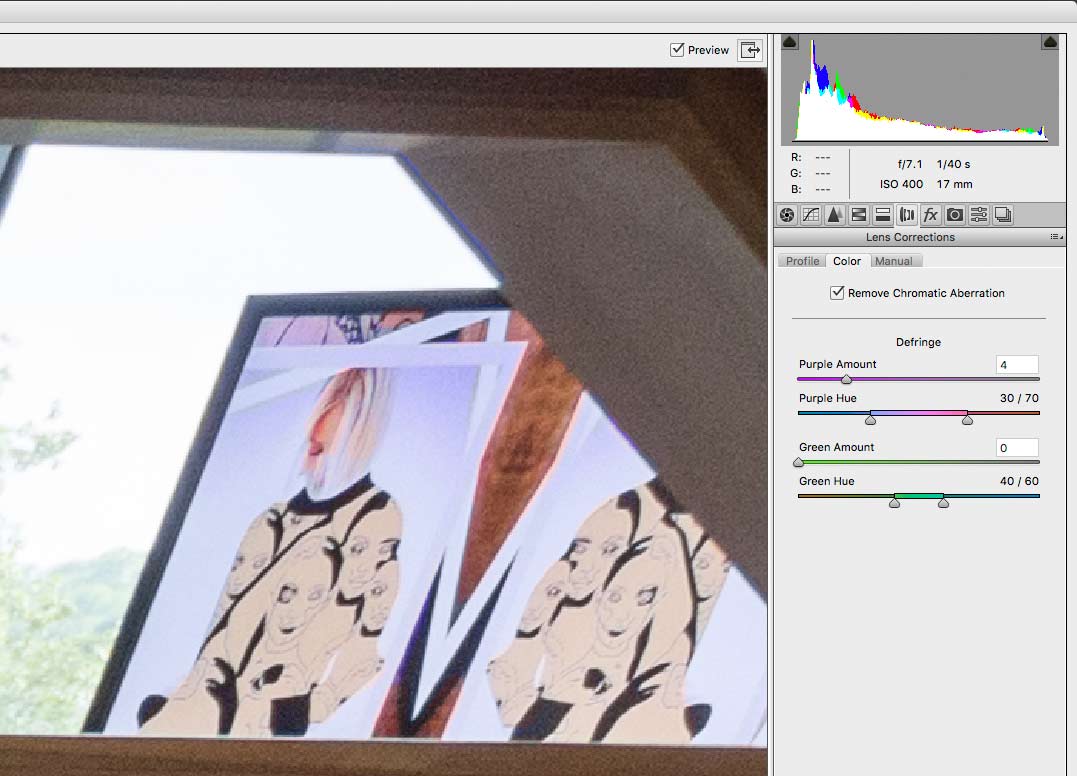
Task: Switch to the Profile tab
Action: [802, 261]
